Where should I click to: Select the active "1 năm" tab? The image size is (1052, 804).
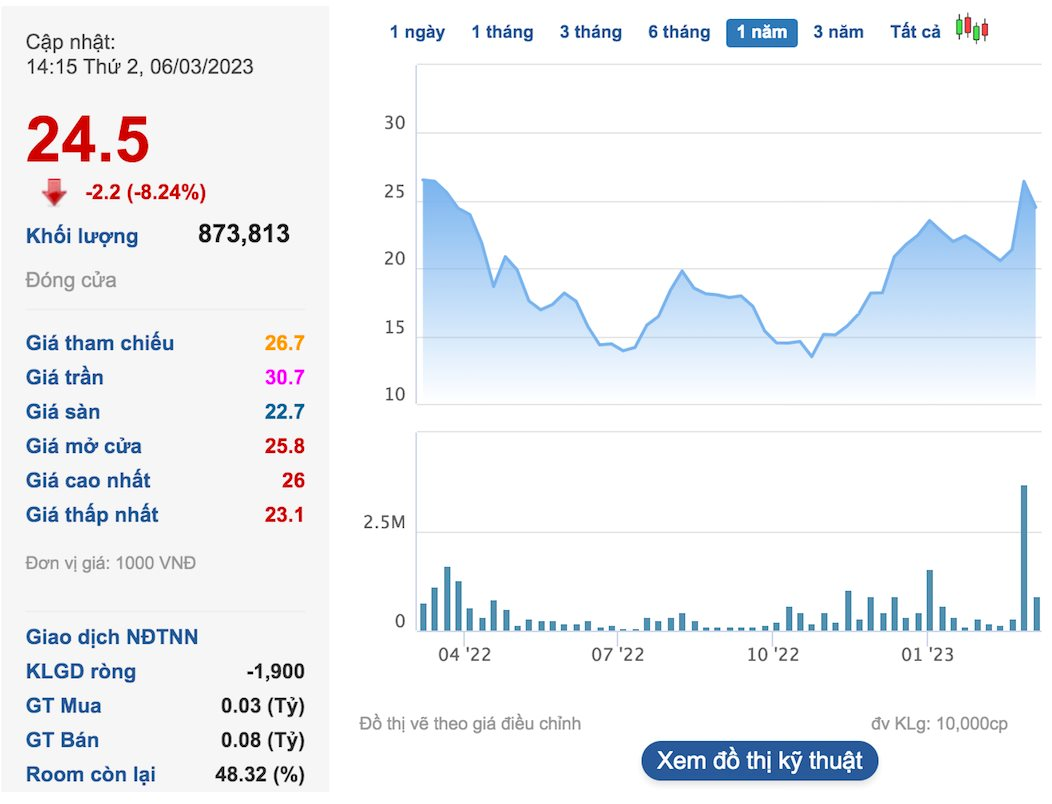761,32
